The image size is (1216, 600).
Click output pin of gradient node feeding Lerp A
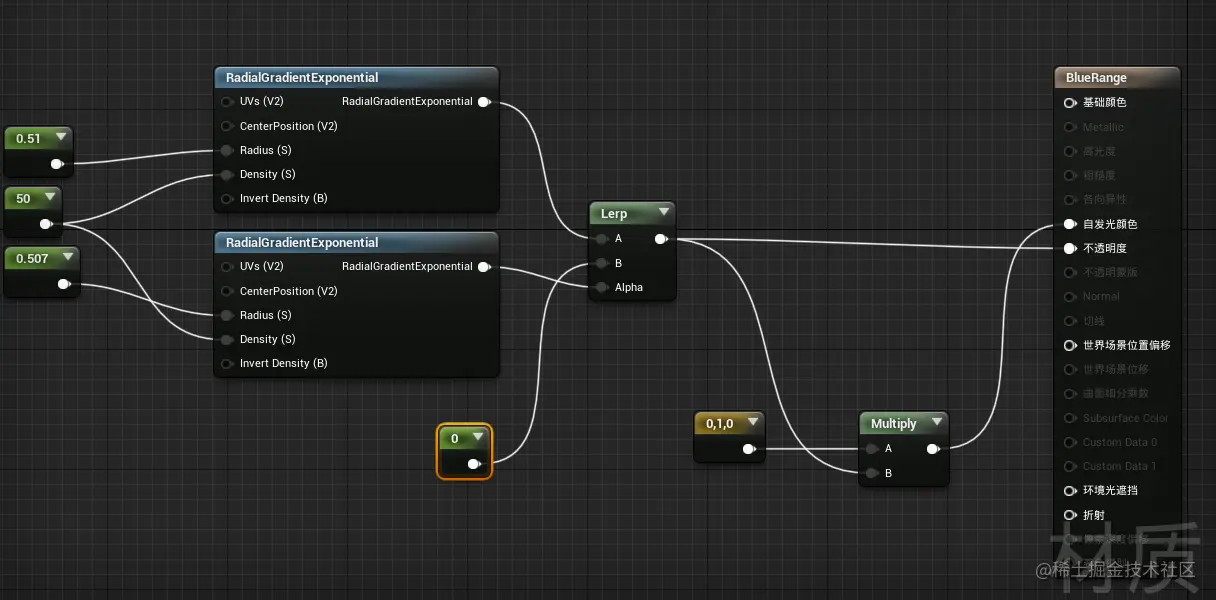click(x=484, y=102)
